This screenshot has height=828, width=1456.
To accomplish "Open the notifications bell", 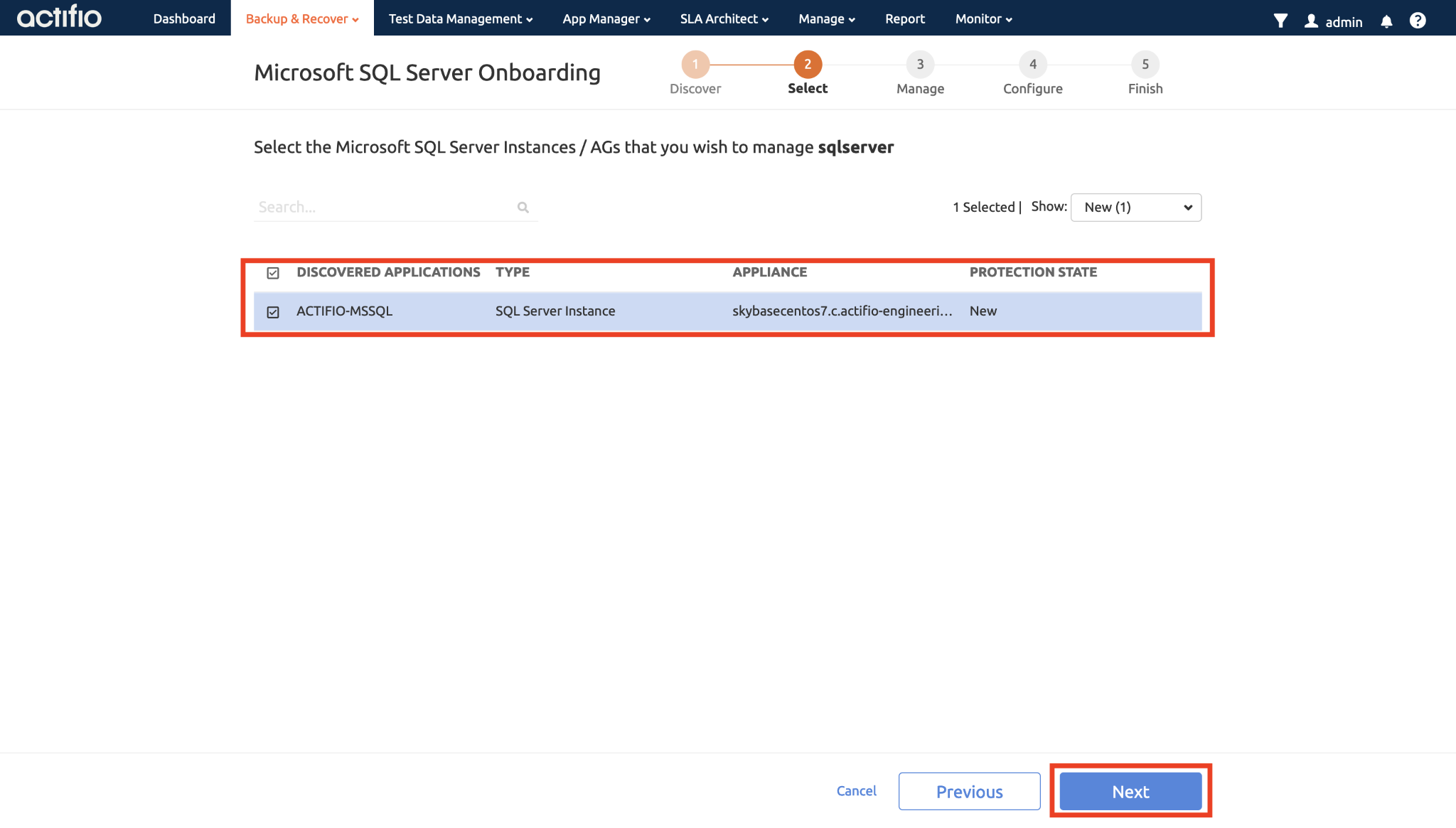I will (1386, 21).
